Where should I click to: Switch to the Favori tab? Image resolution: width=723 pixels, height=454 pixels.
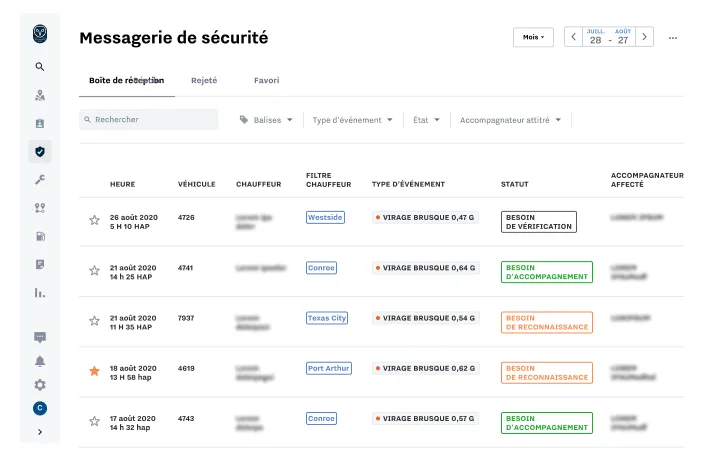coord(267,81)
